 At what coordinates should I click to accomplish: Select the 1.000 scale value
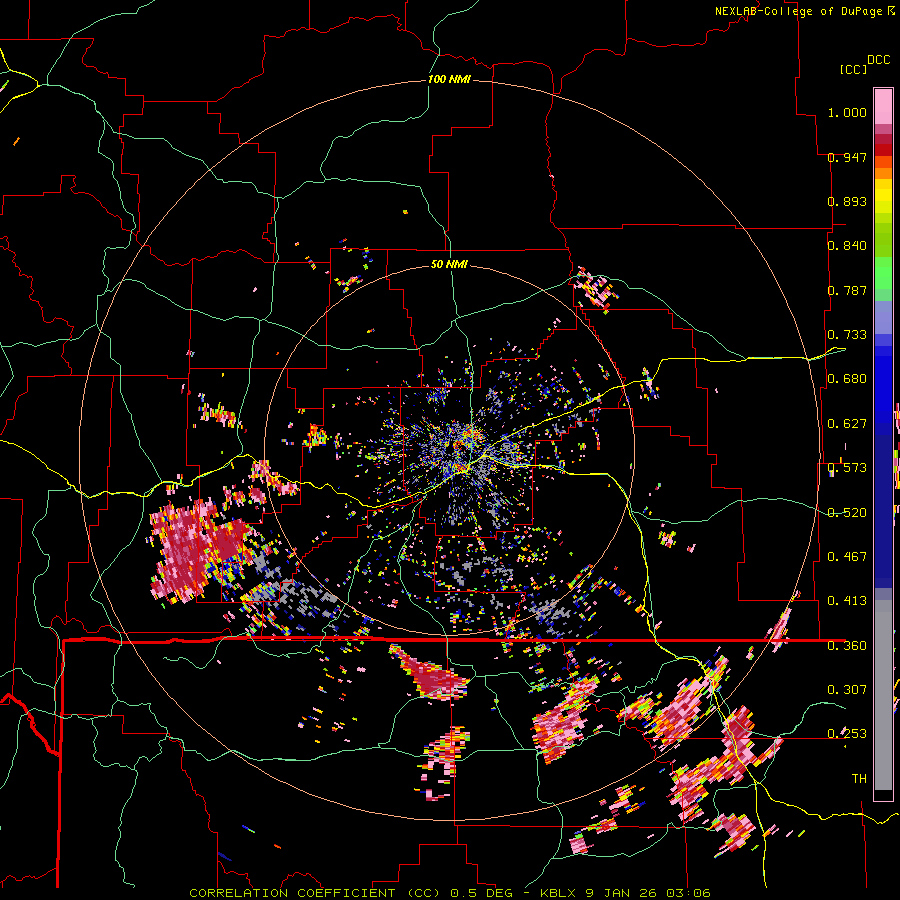pyautogui.click(x=847, y=112)
